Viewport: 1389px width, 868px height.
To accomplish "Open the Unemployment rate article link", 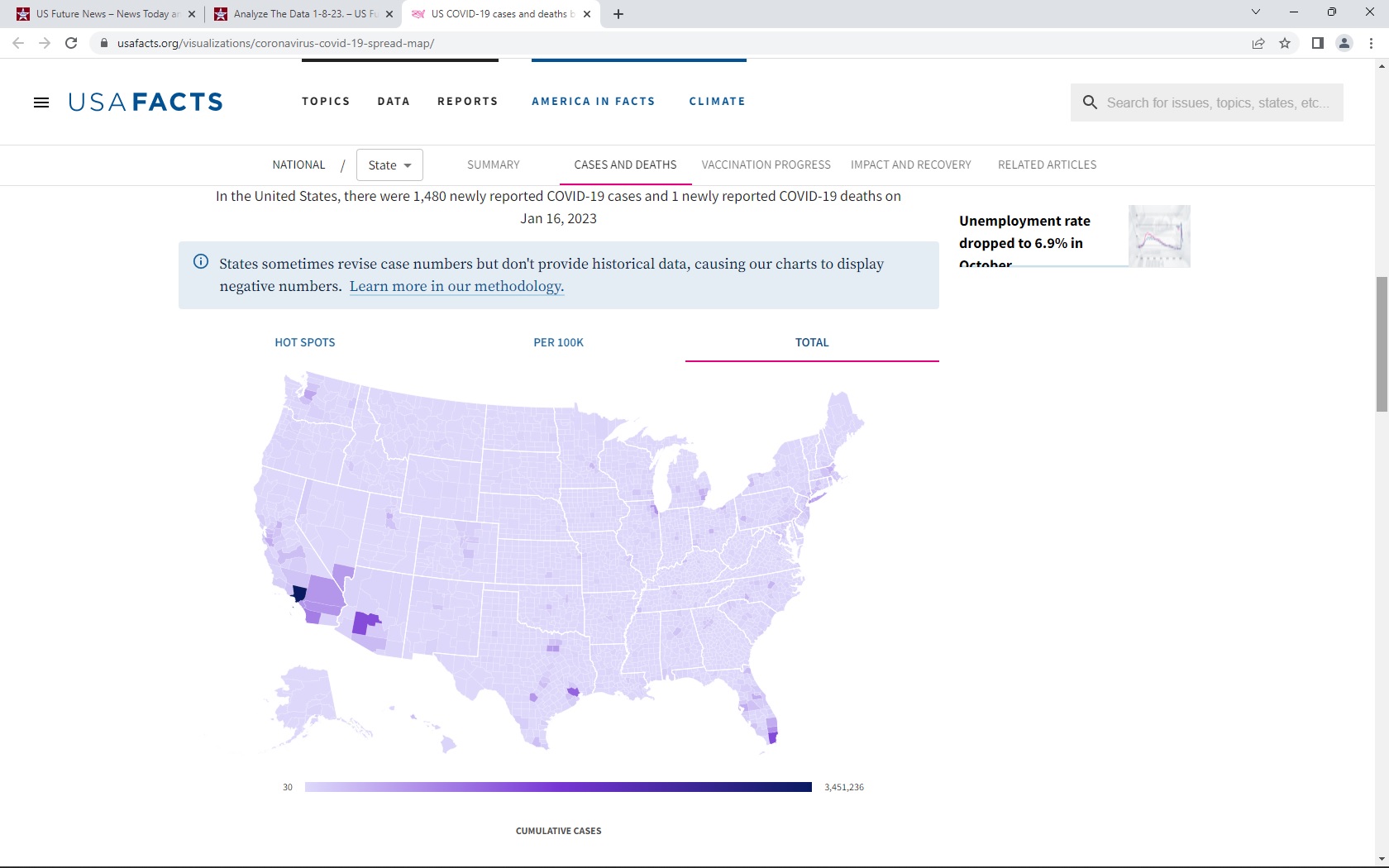I will 1024,232.
